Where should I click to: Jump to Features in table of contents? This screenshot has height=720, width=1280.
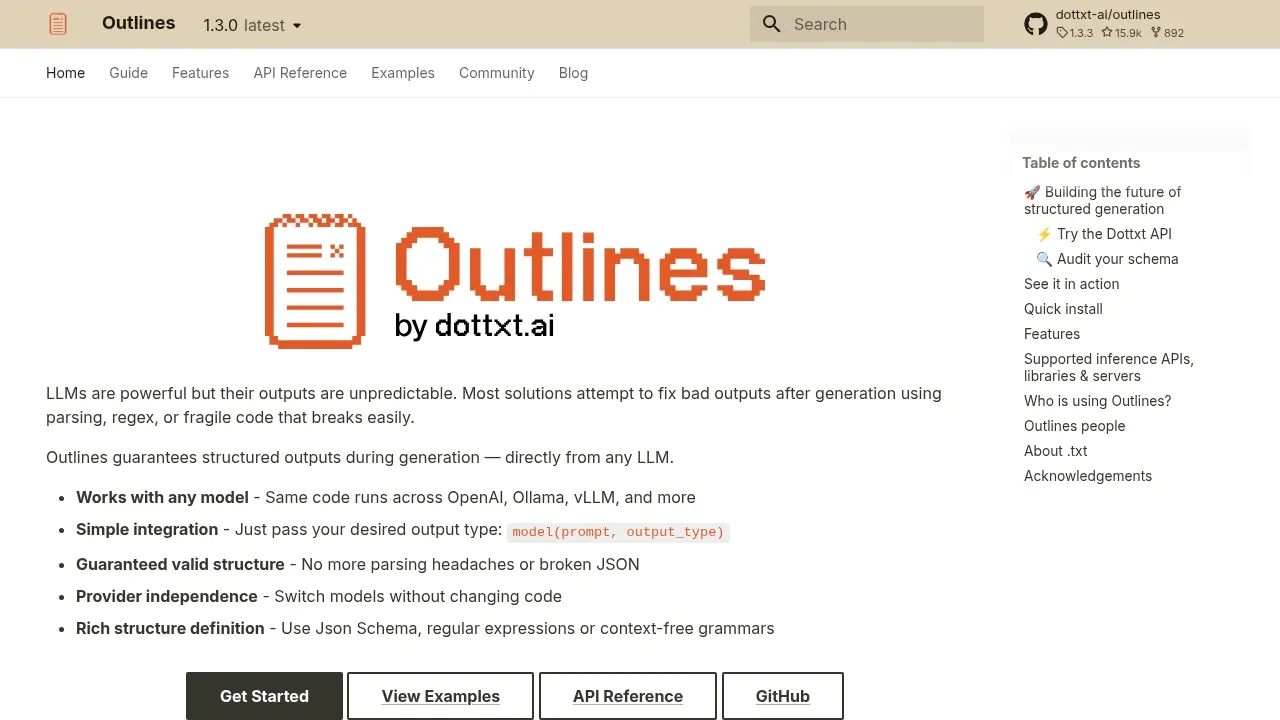[1052, 334]
